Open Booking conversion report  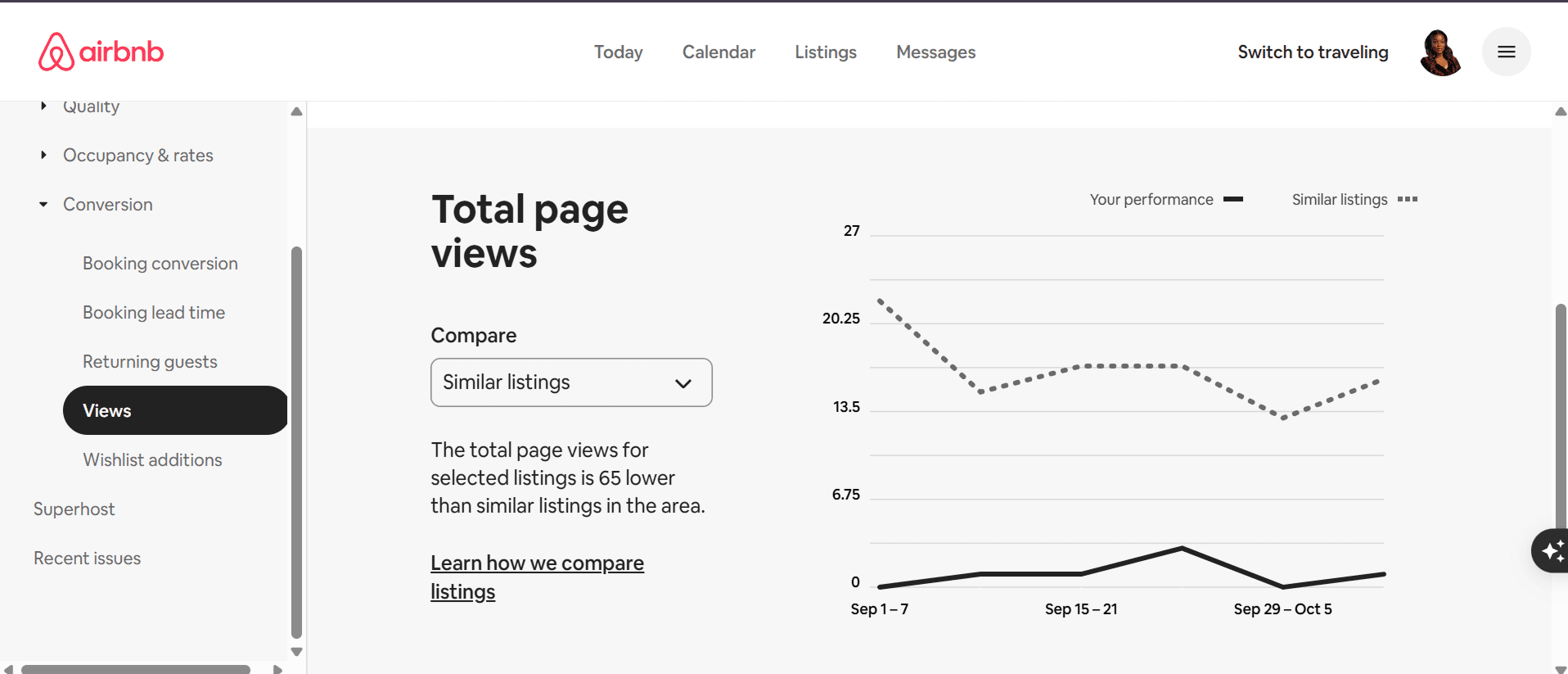click(160, 263)
